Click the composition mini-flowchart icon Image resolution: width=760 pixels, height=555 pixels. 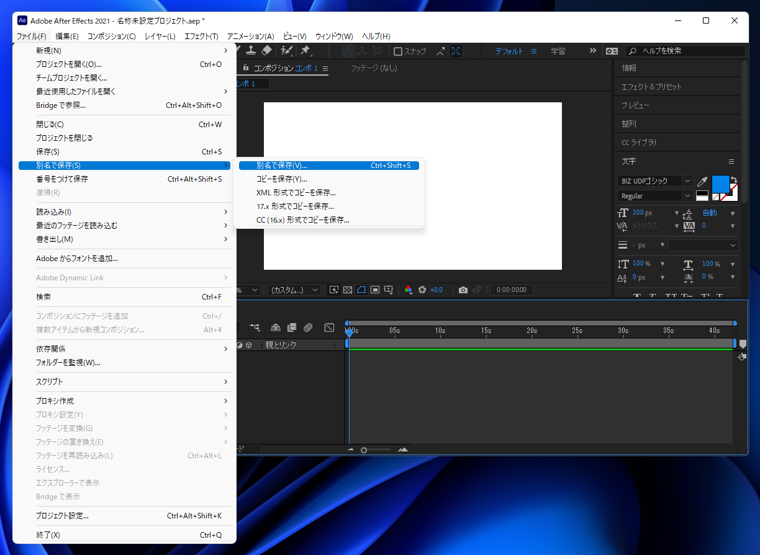point(254,328)
